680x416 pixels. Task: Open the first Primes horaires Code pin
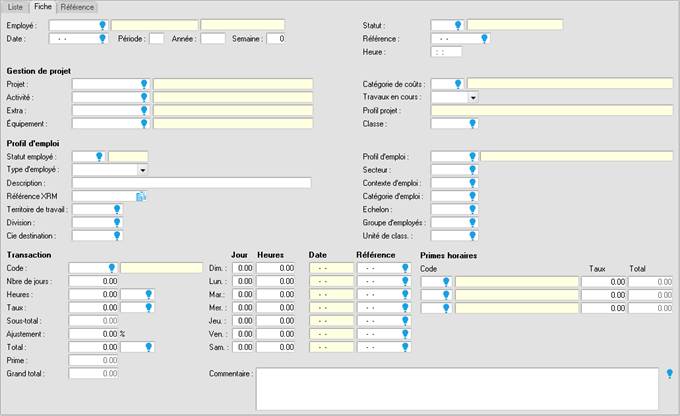point(446,282)
